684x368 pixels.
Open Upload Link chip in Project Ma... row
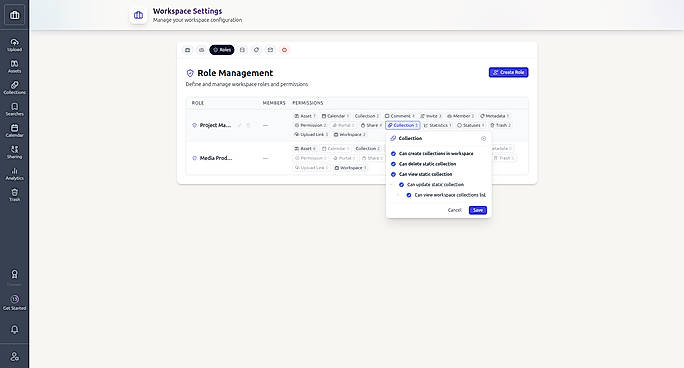(311, 134)
